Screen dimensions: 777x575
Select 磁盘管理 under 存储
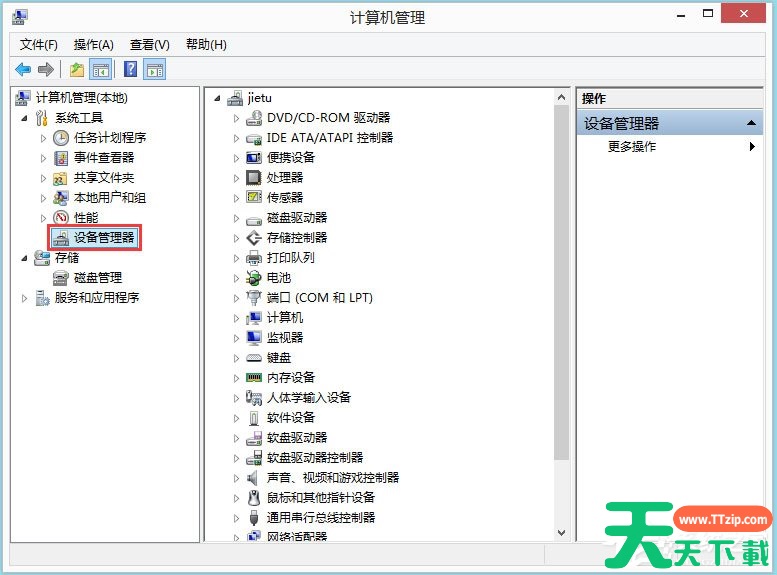[97, 277]
